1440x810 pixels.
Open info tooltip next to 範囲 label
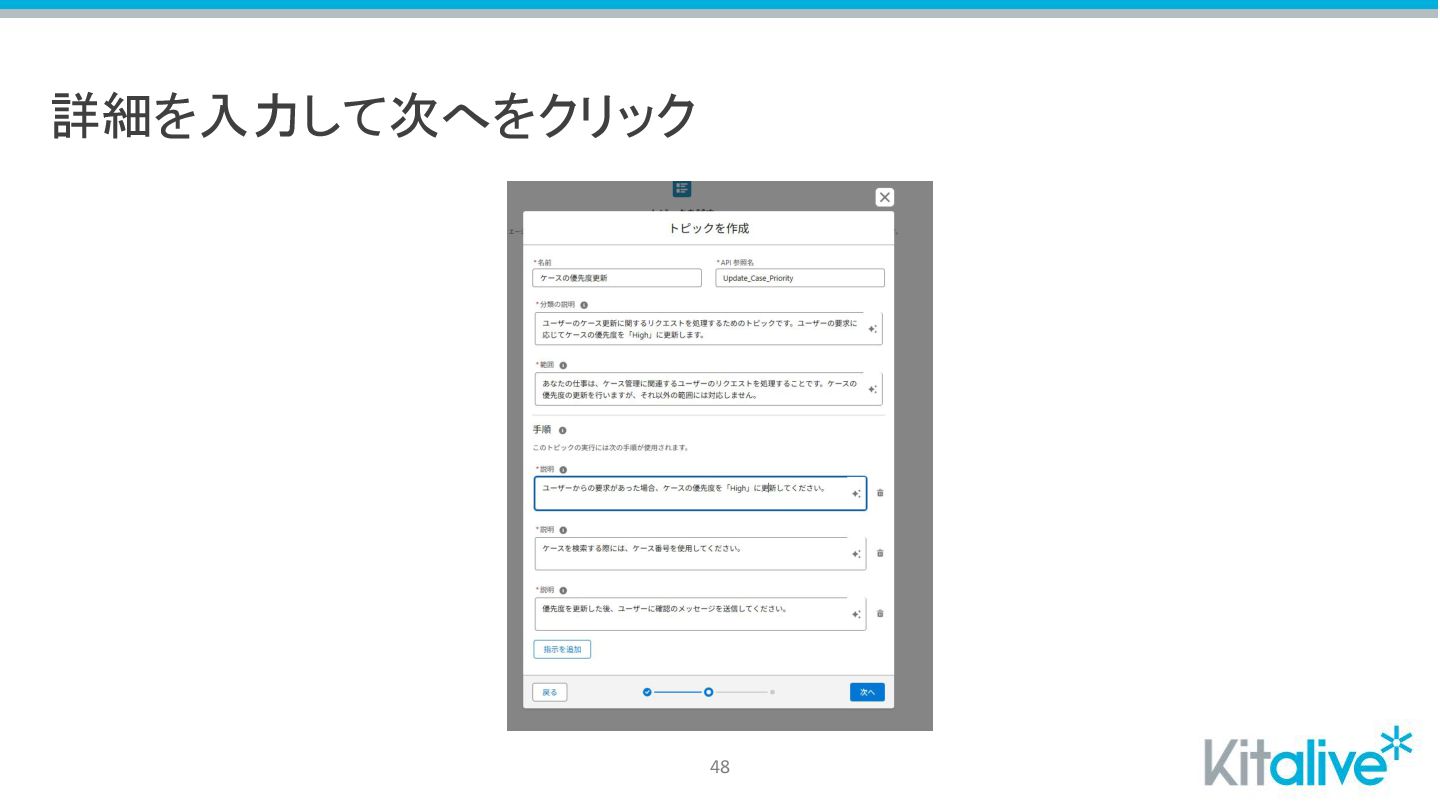coord(563,365)
